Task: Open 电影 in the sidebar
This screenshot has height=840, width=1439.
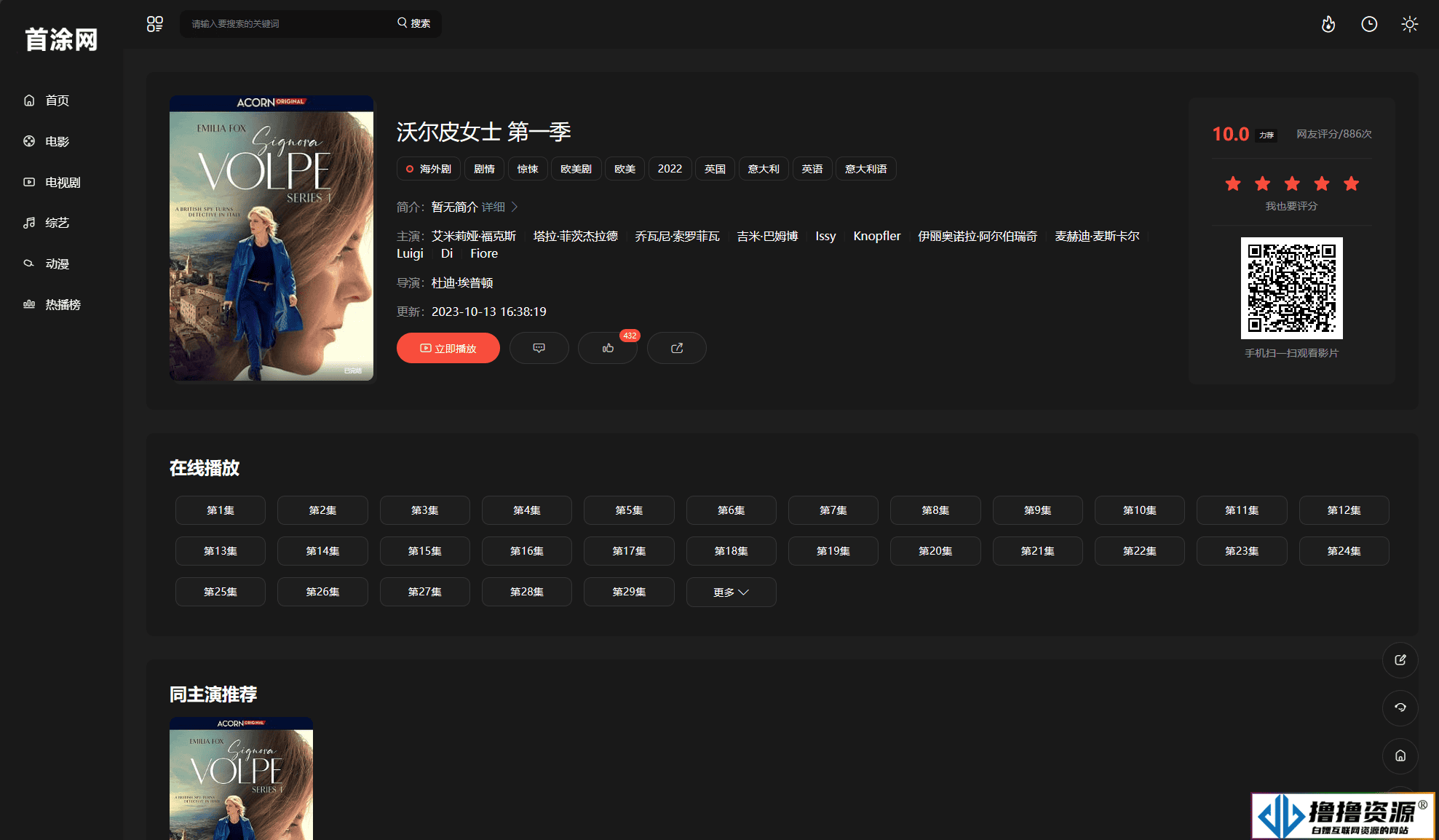Action: pyautogui.click(x=47, y=141)
